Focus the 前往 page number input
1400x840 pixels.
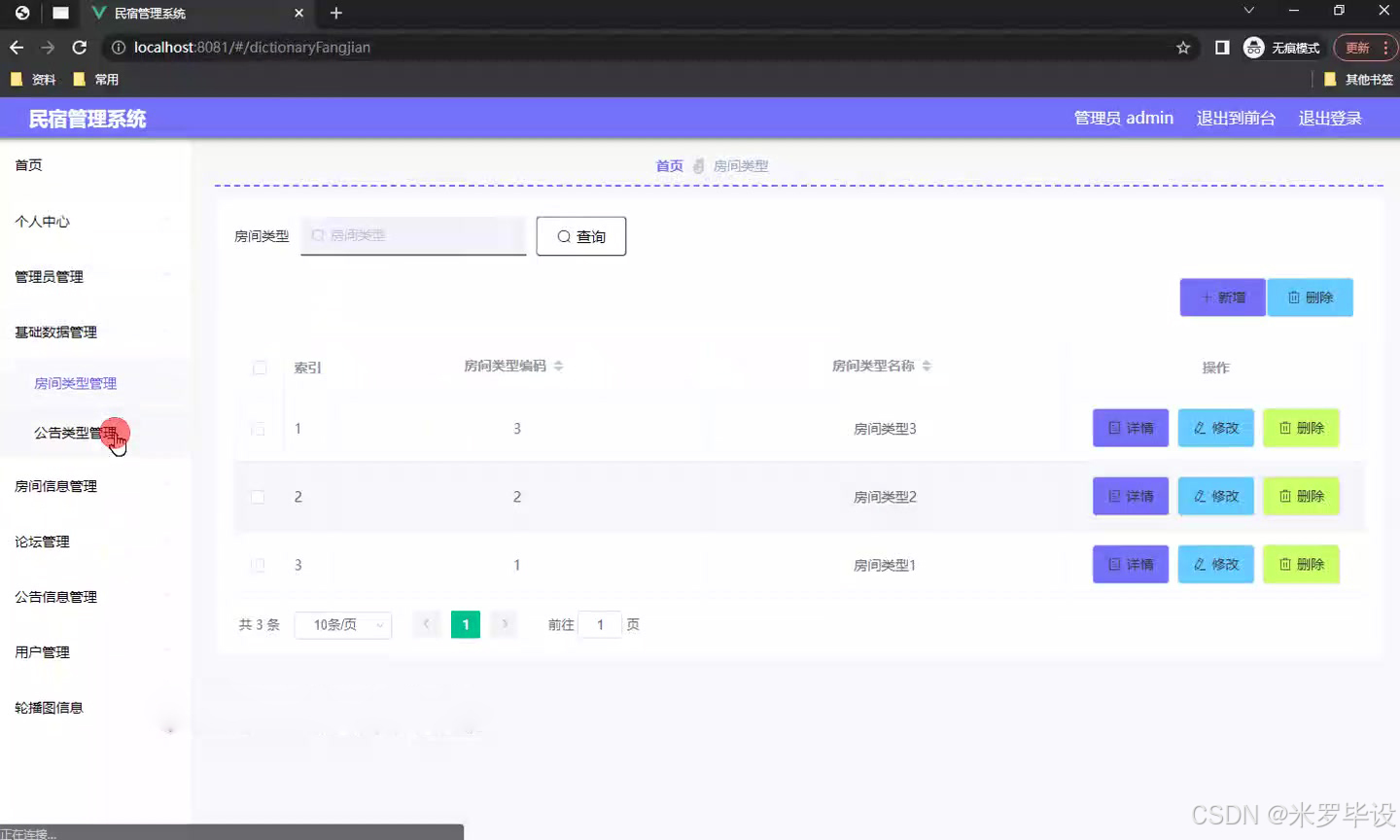pyautogui.click(x=600, y=624)
